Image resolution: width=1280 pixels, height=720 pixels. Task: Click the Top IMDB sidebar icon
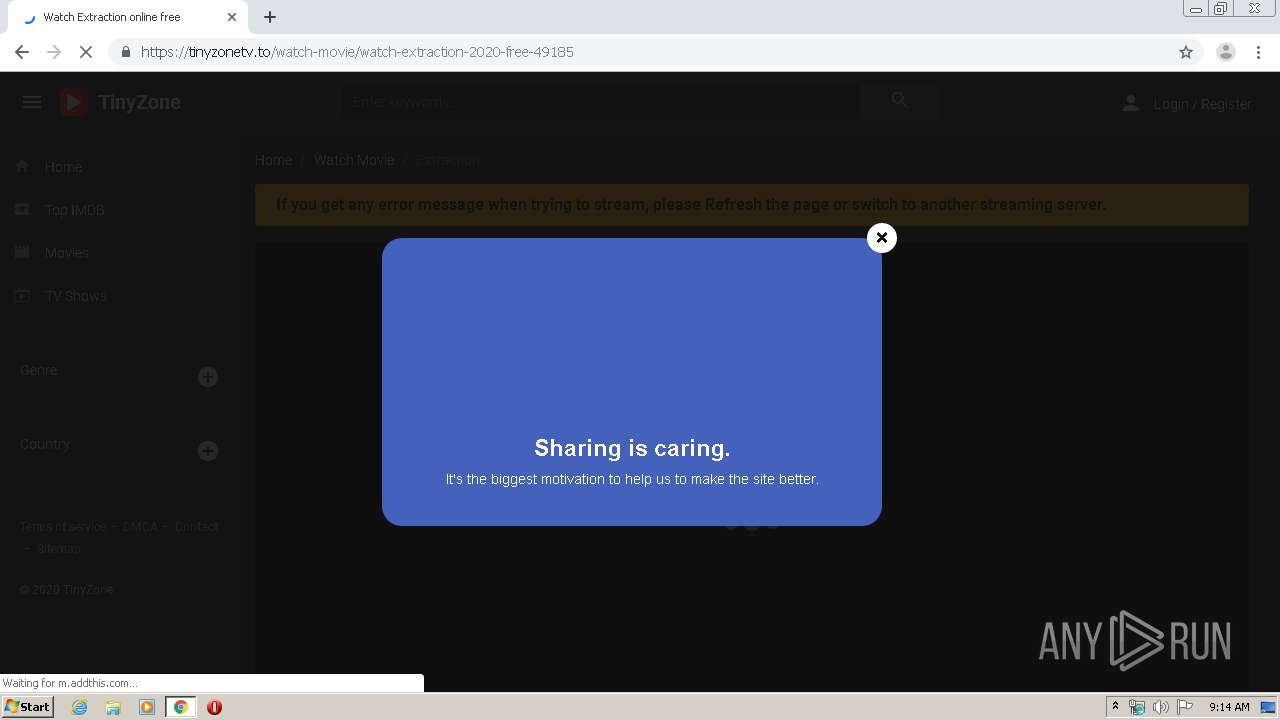tap(22, 209)
